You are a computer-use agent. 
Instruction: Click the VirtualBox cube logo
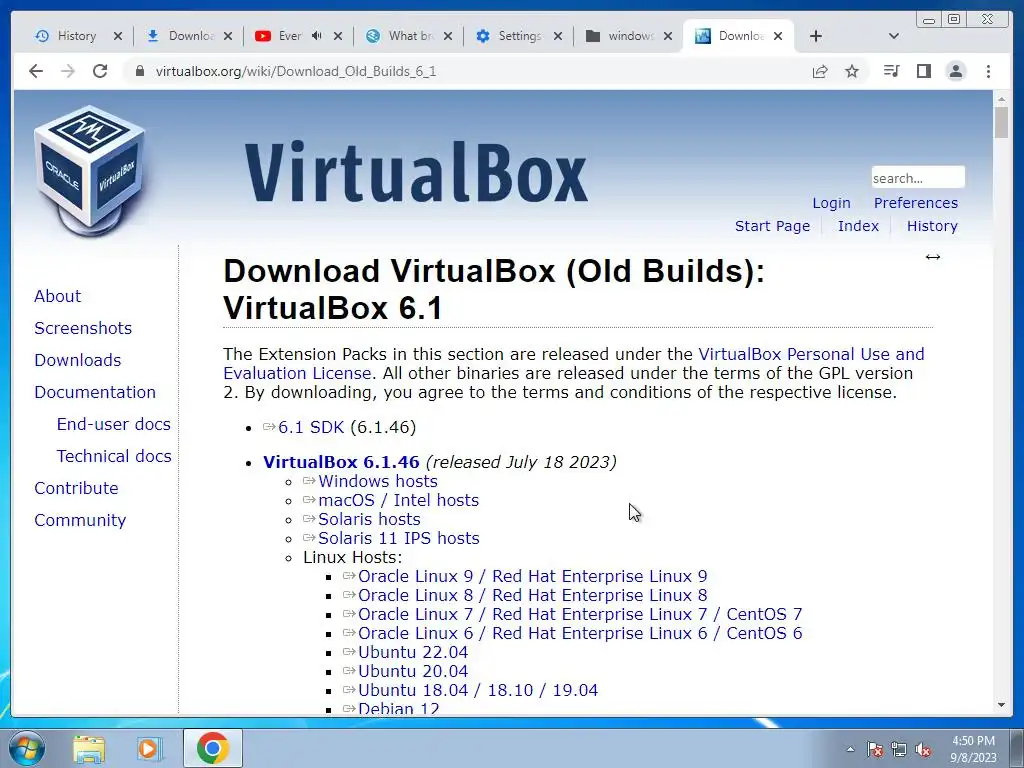[x=90, y=170]
